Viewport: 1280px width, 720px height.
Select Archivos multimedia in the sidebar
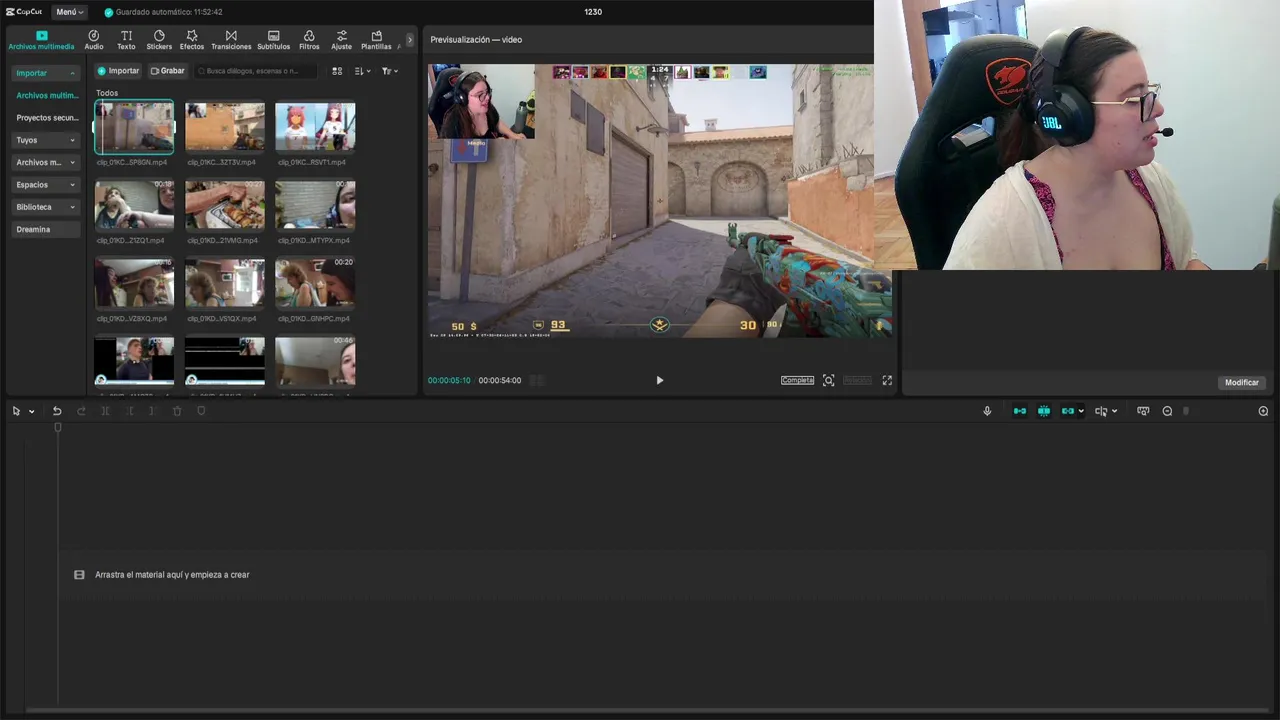coord(46,95)
